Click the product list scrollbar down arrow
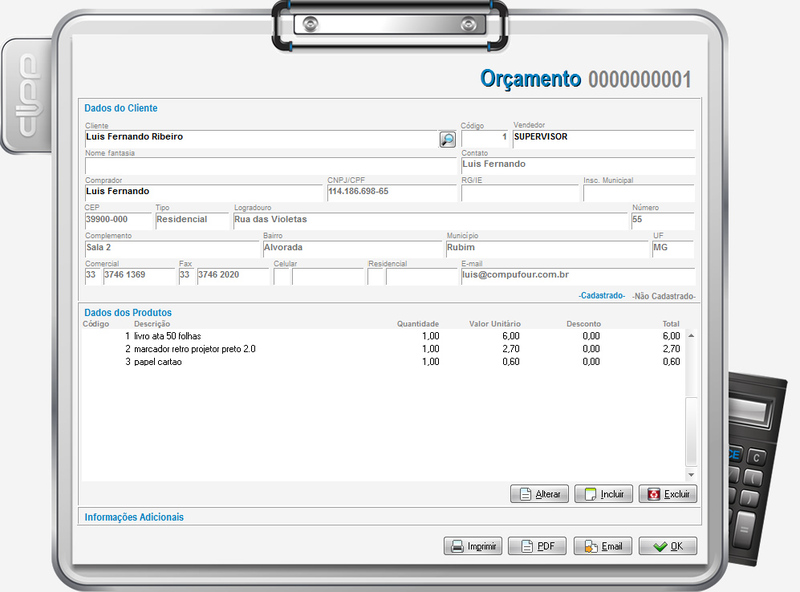This screenshot has width=800, height=592. pyautogui.click(x=690, y=474)
